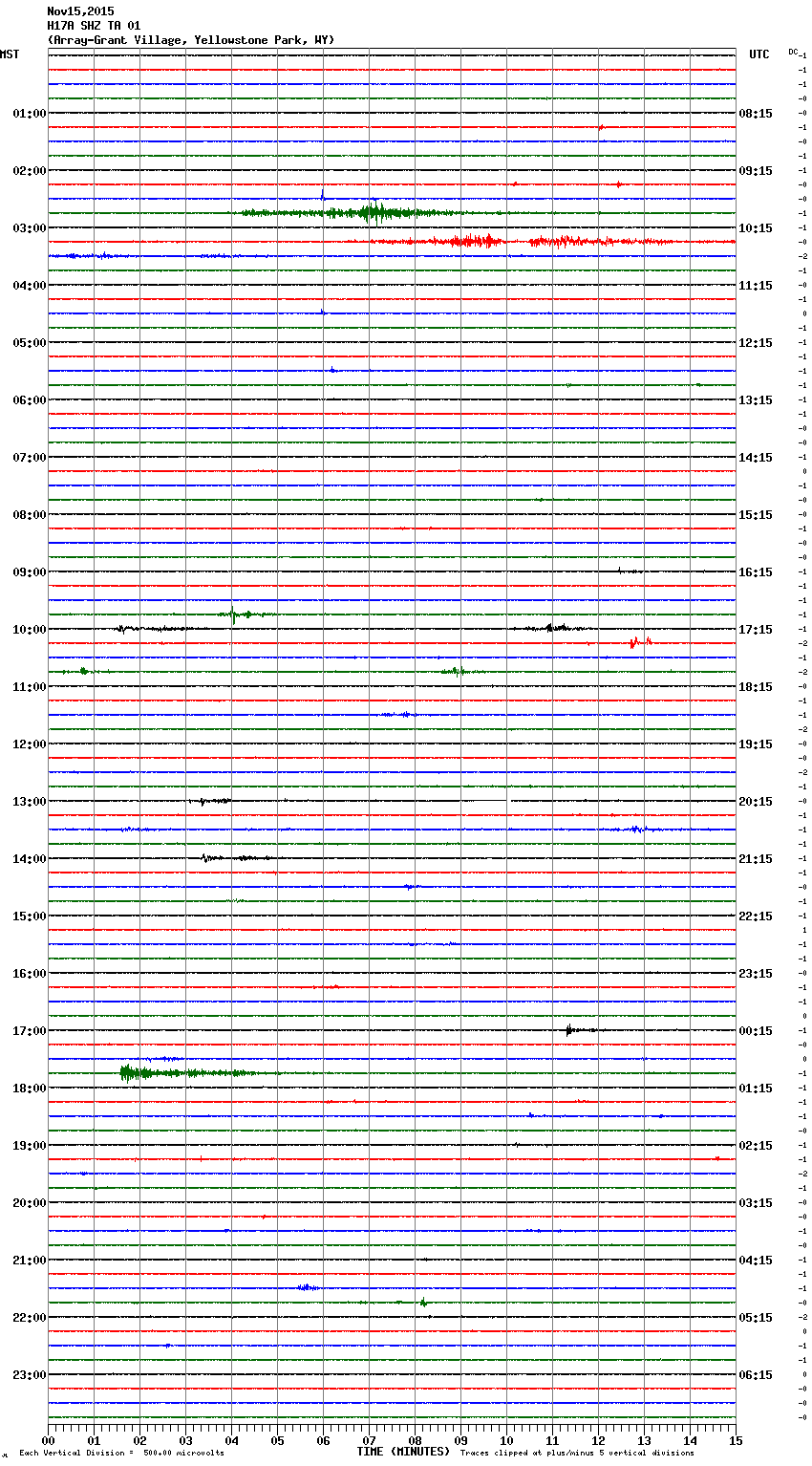Click the 23:15 UTC time label

click(x=756, y=974)
